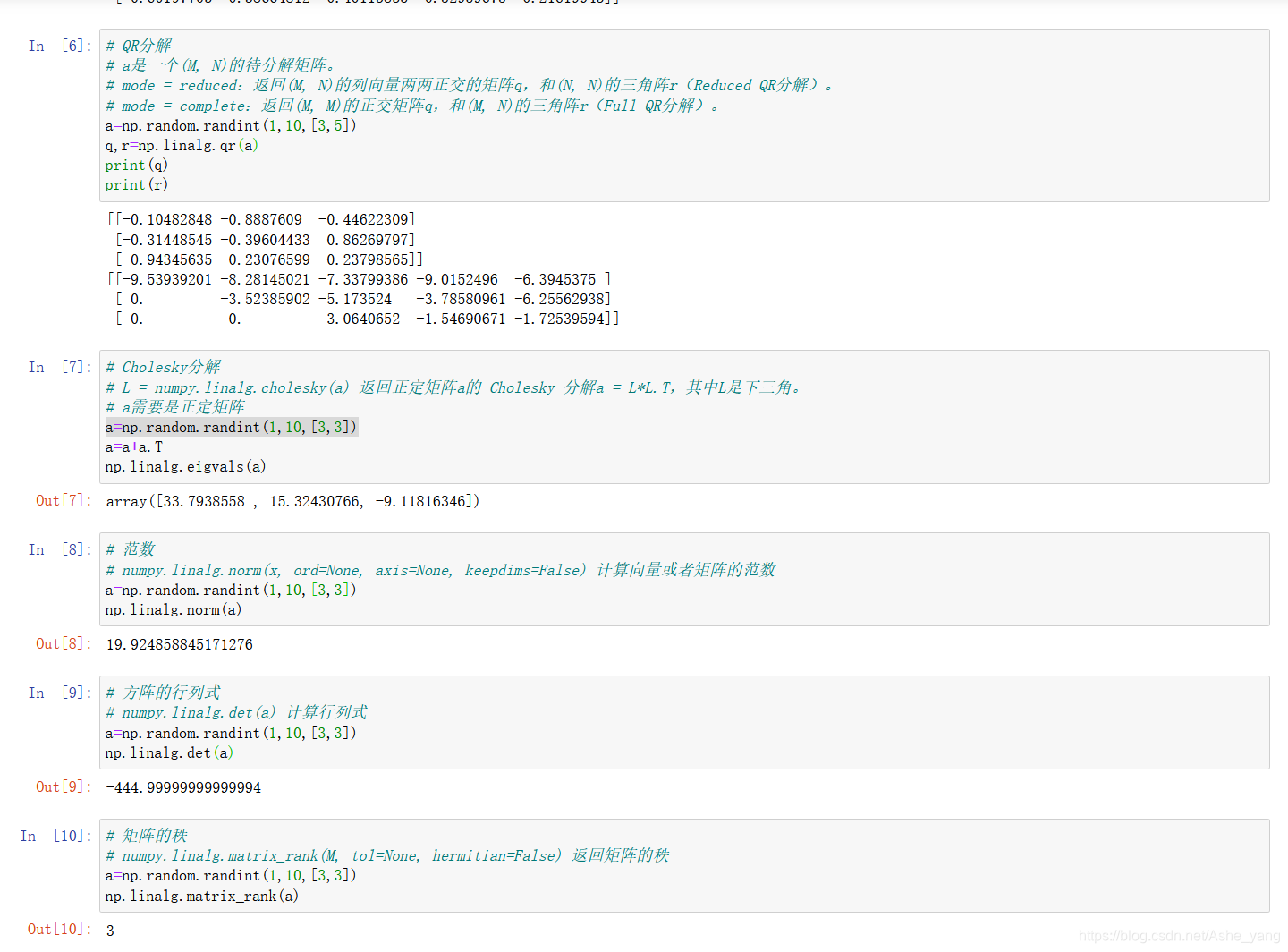
Task: Click the 'print(r)' line
Action: pyautogui.click(x=137, y=184)
